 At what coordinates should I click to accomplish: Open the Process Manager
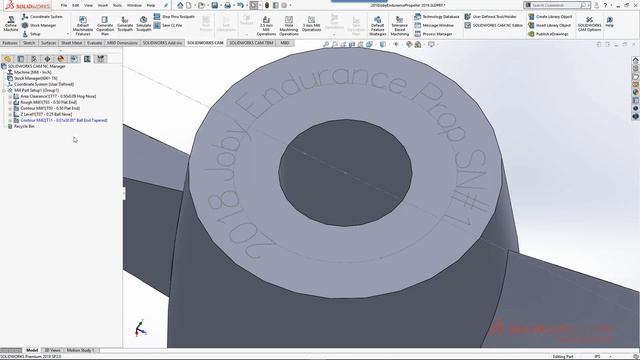[433, 34]
